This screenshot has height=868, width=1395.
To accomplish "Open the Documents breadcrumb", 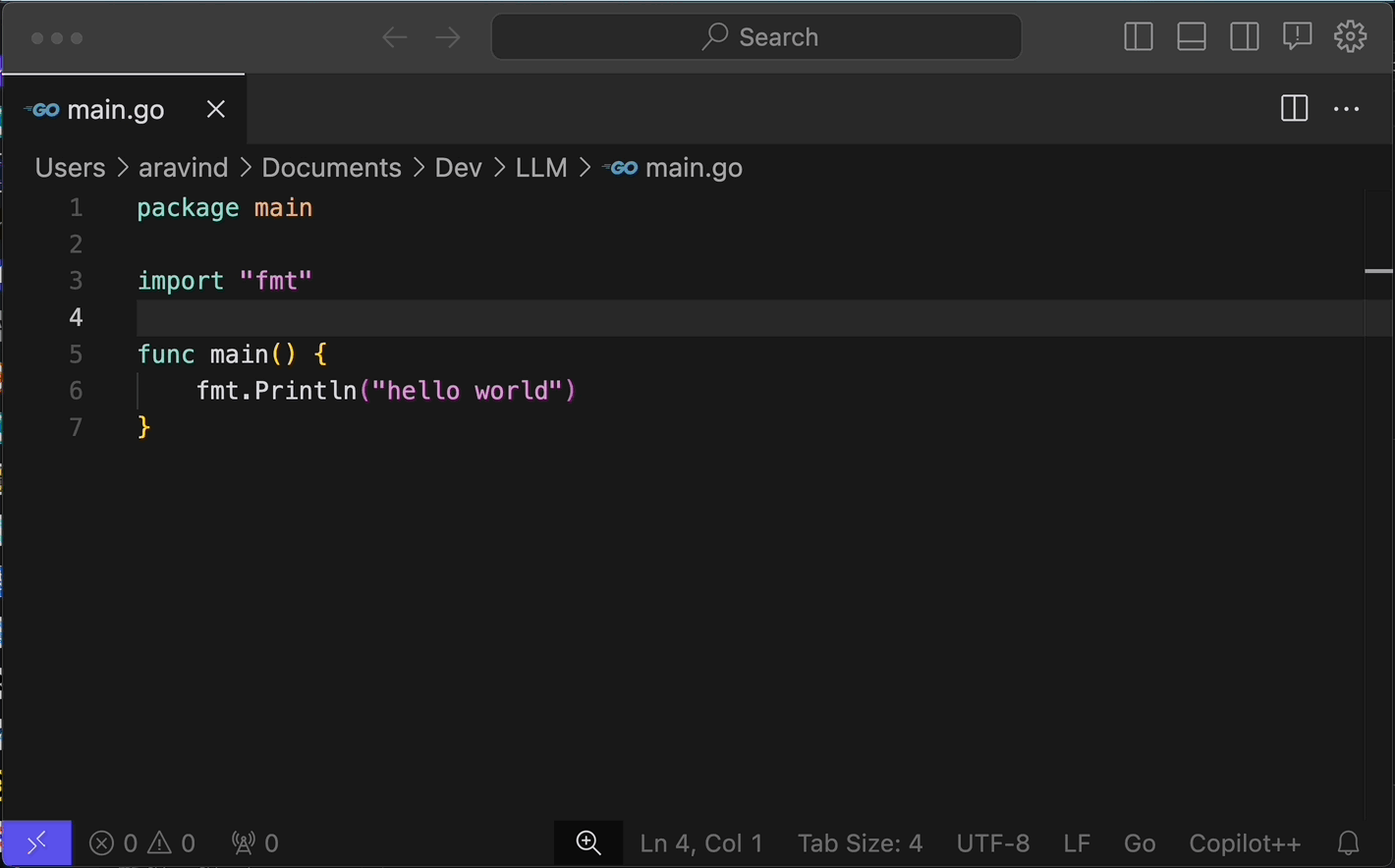I will 331,168.
